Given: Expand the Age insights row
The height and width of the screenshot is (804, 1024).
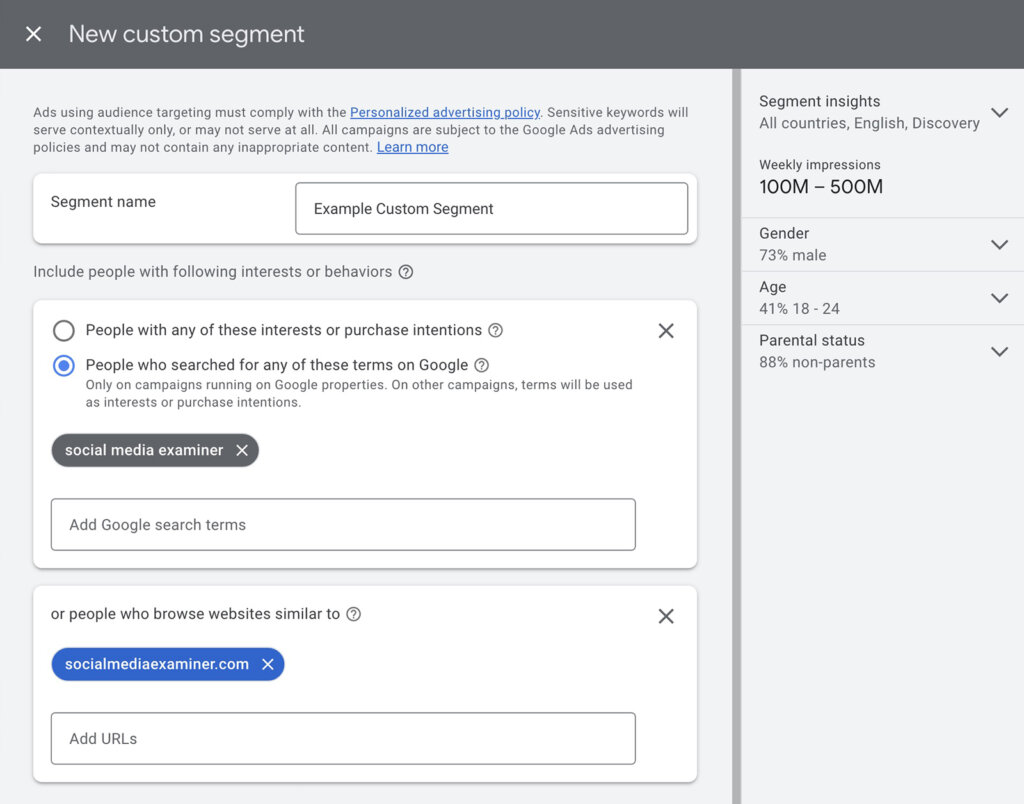Looking at the screenshot, I should coord(999,298).
